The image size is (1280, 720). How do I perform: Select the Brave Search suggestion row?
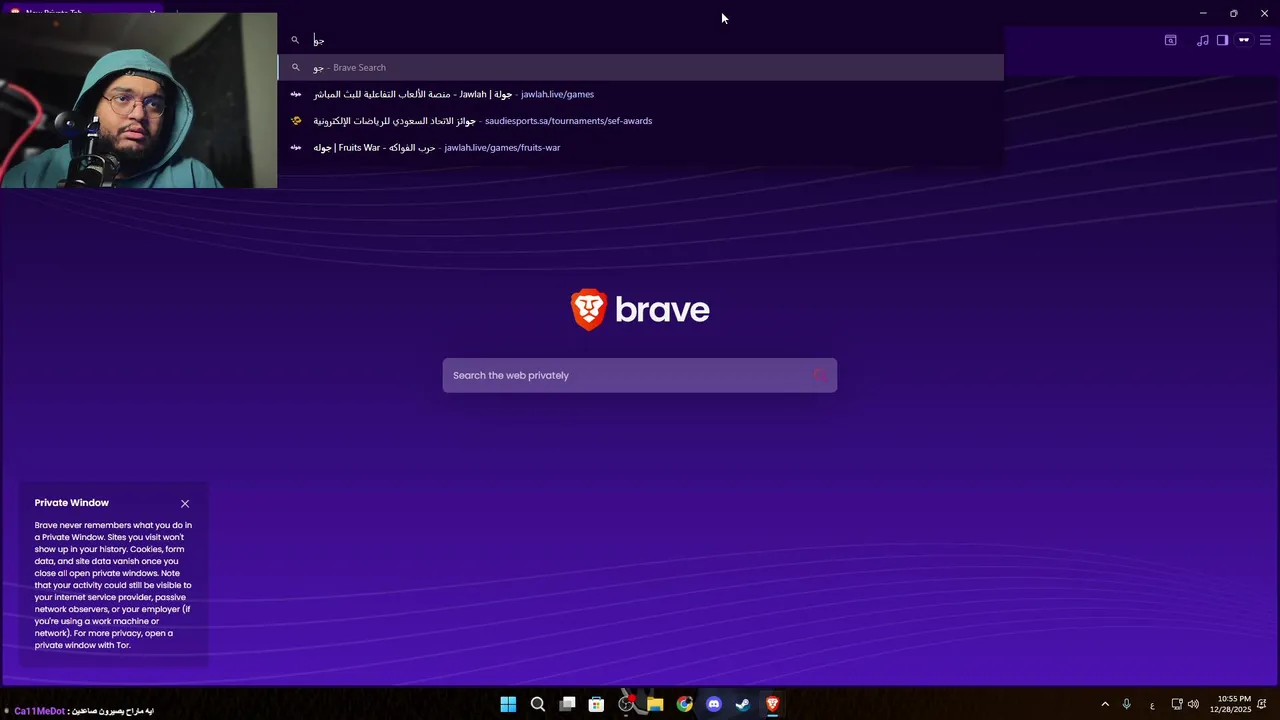click(x=640, y=67)
